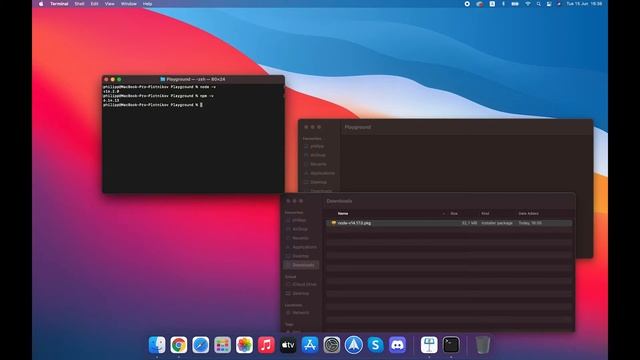The height and width of the screenshot is (360, 640).
Task: Click the Playground Finder window title
Action: tap(358, 127)
